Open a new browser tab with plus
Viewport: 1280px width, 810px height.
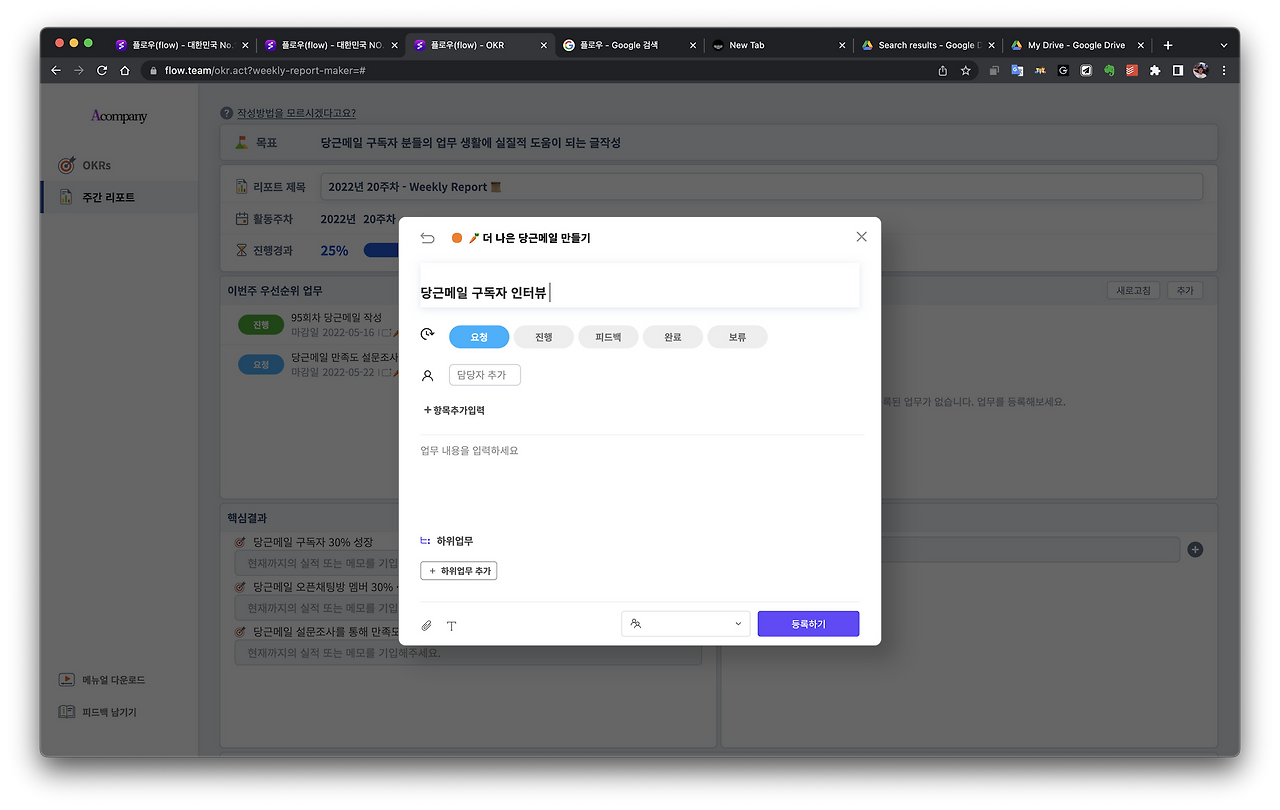[x=1167, y=45]
